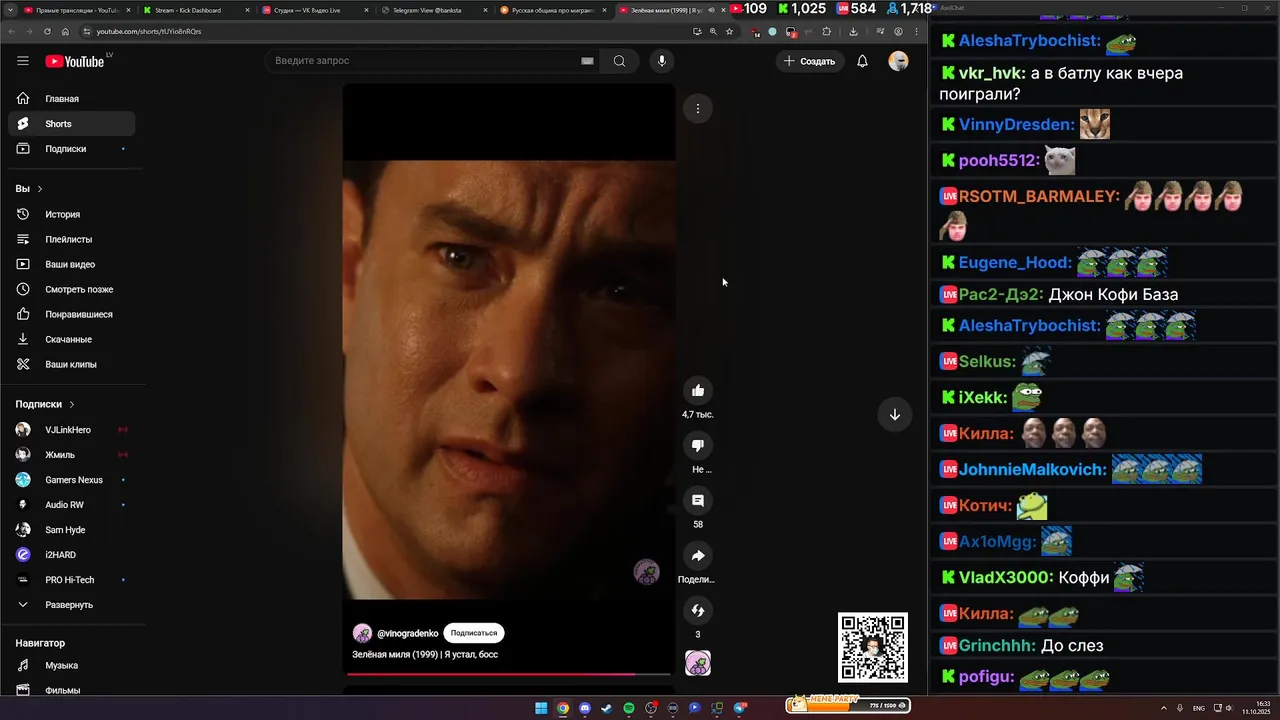Like the Short with thumbs up
This screenshot has width=1280, height=720.
coord(698,391)
